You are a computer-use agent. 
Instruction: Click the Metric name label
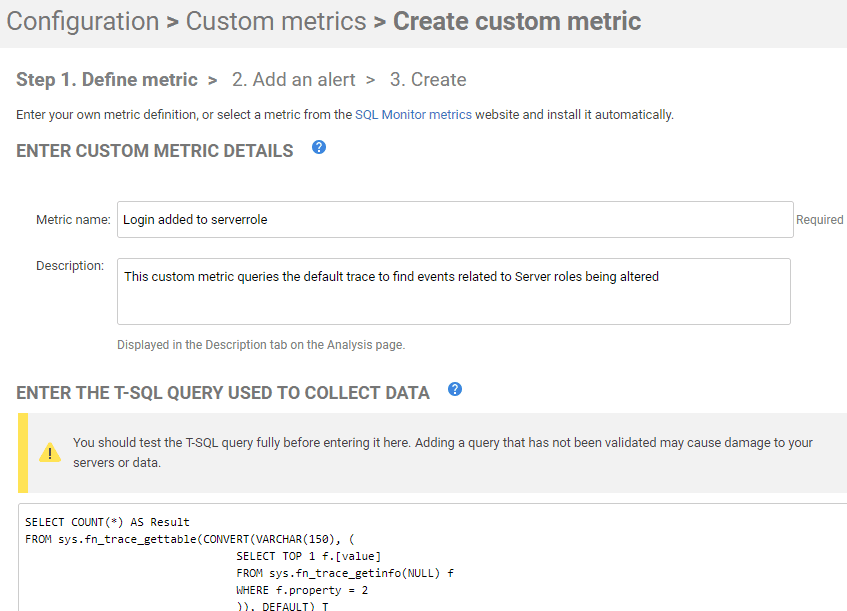(x=73, y=219)
